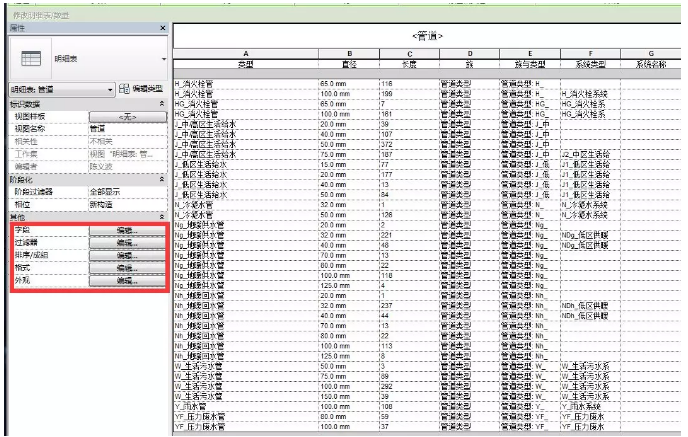
Task: Click the 阶段过滤器 value 全部显示
Action: pyautogui.click(x=128, y=192)
